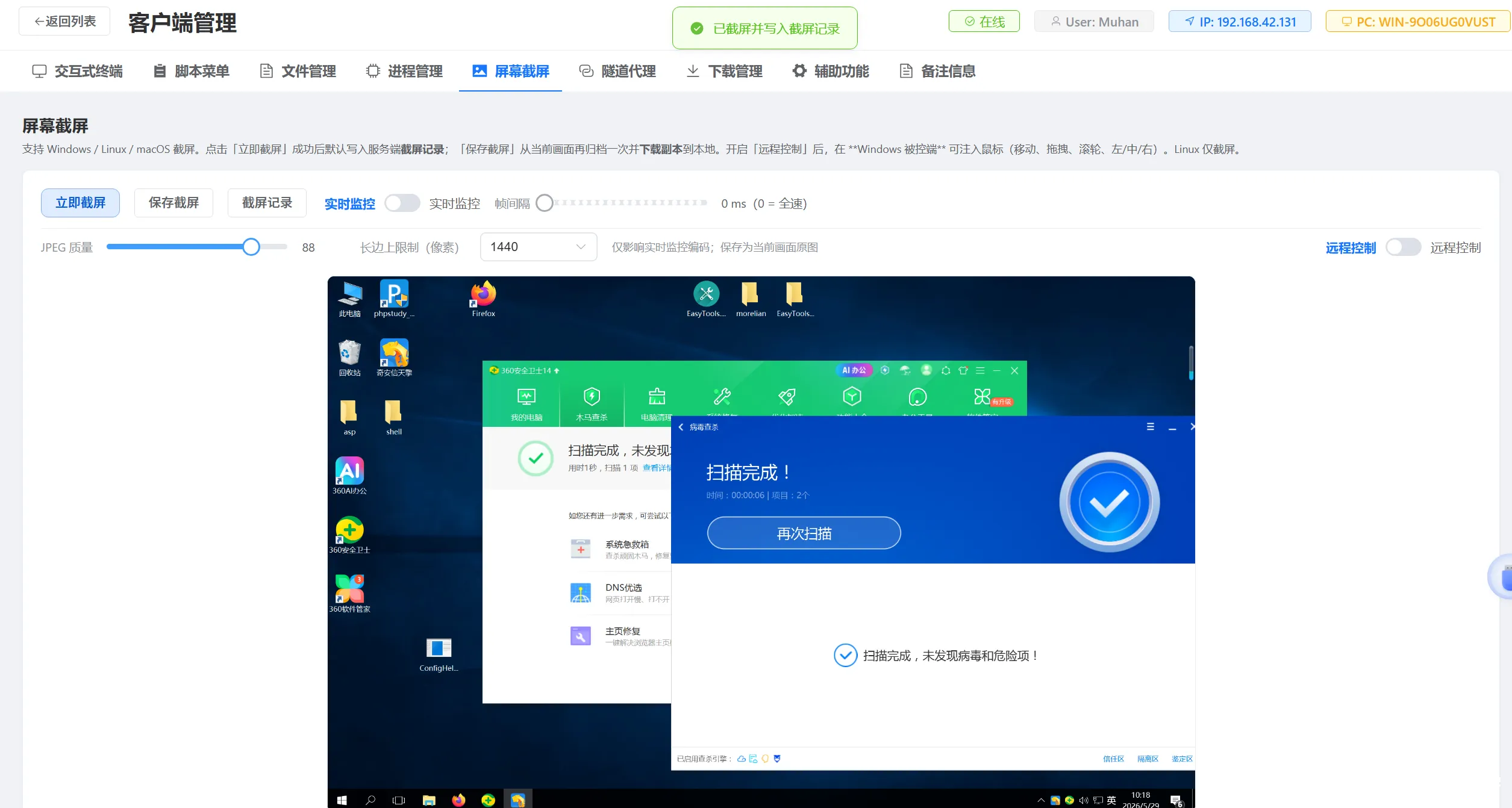Viewport: 1512px width, 808px height.
Task: Open the 脚本菜单 tab
Action: click(x=192, y=71)
